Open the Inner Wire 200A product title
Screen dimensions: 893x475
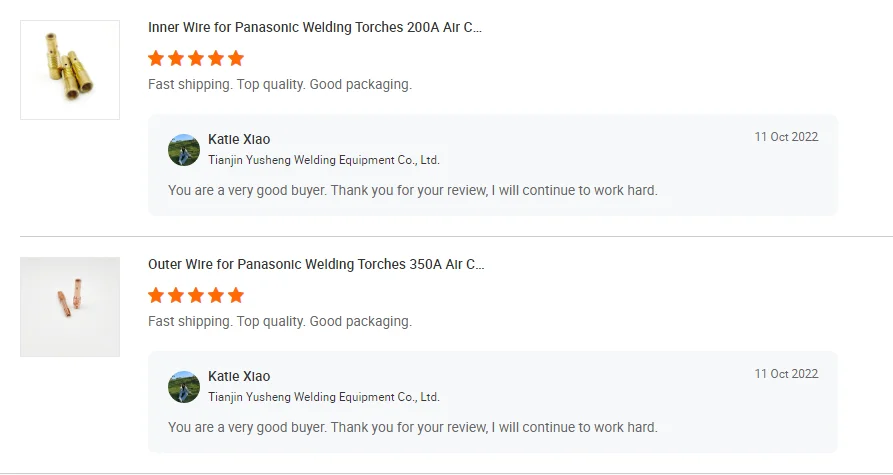(315, 28)
